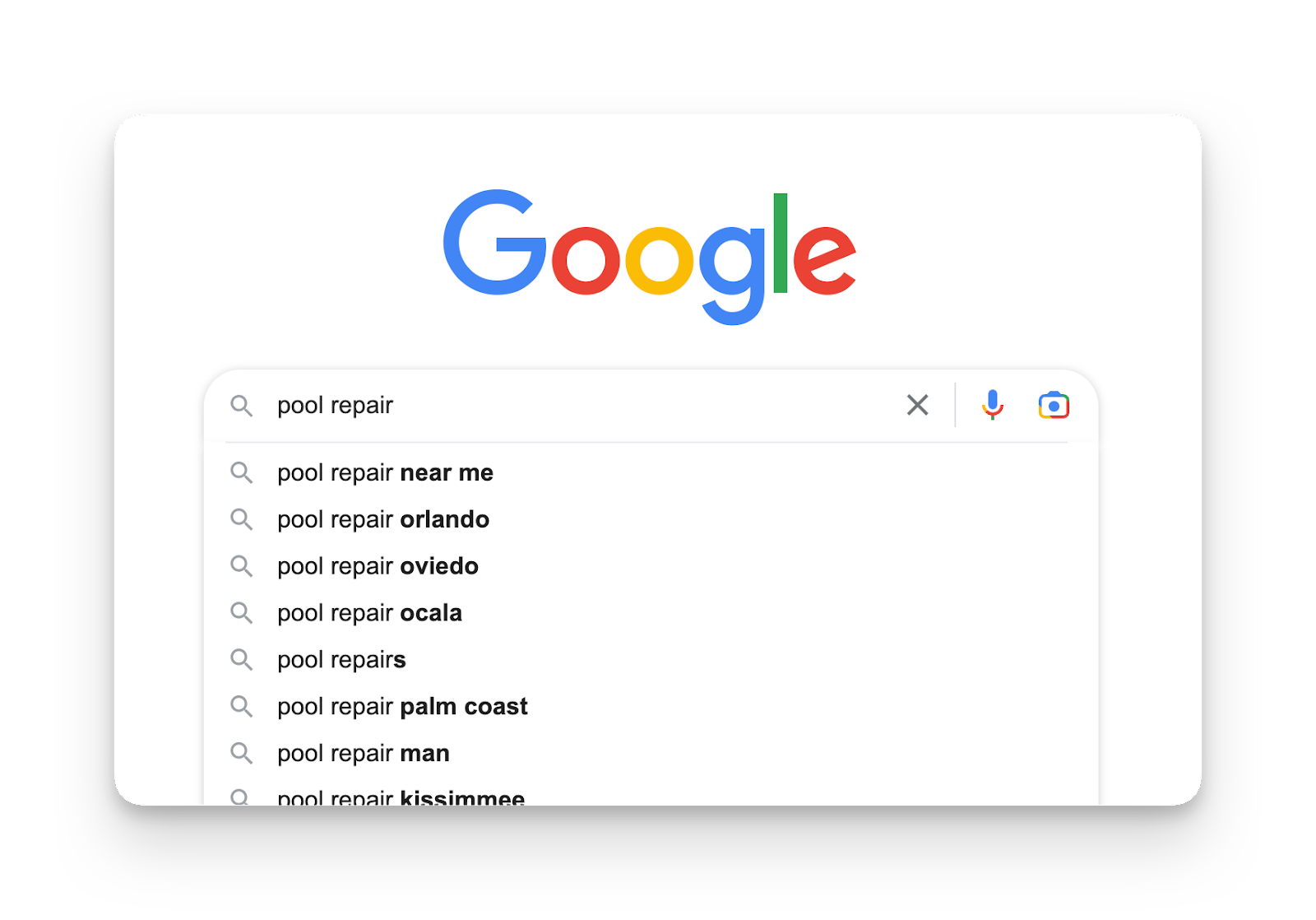Select the 'pool repair oviedo' suggestion
1316x920 pixels.
click(378, 566)
